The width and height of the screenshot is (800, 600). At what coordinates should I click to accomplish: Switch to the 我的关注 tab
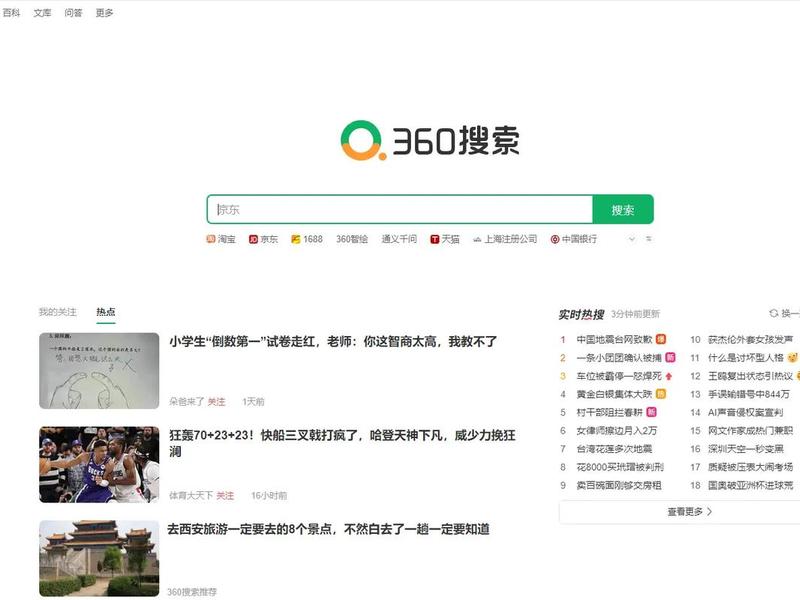[x=58, y=312]
